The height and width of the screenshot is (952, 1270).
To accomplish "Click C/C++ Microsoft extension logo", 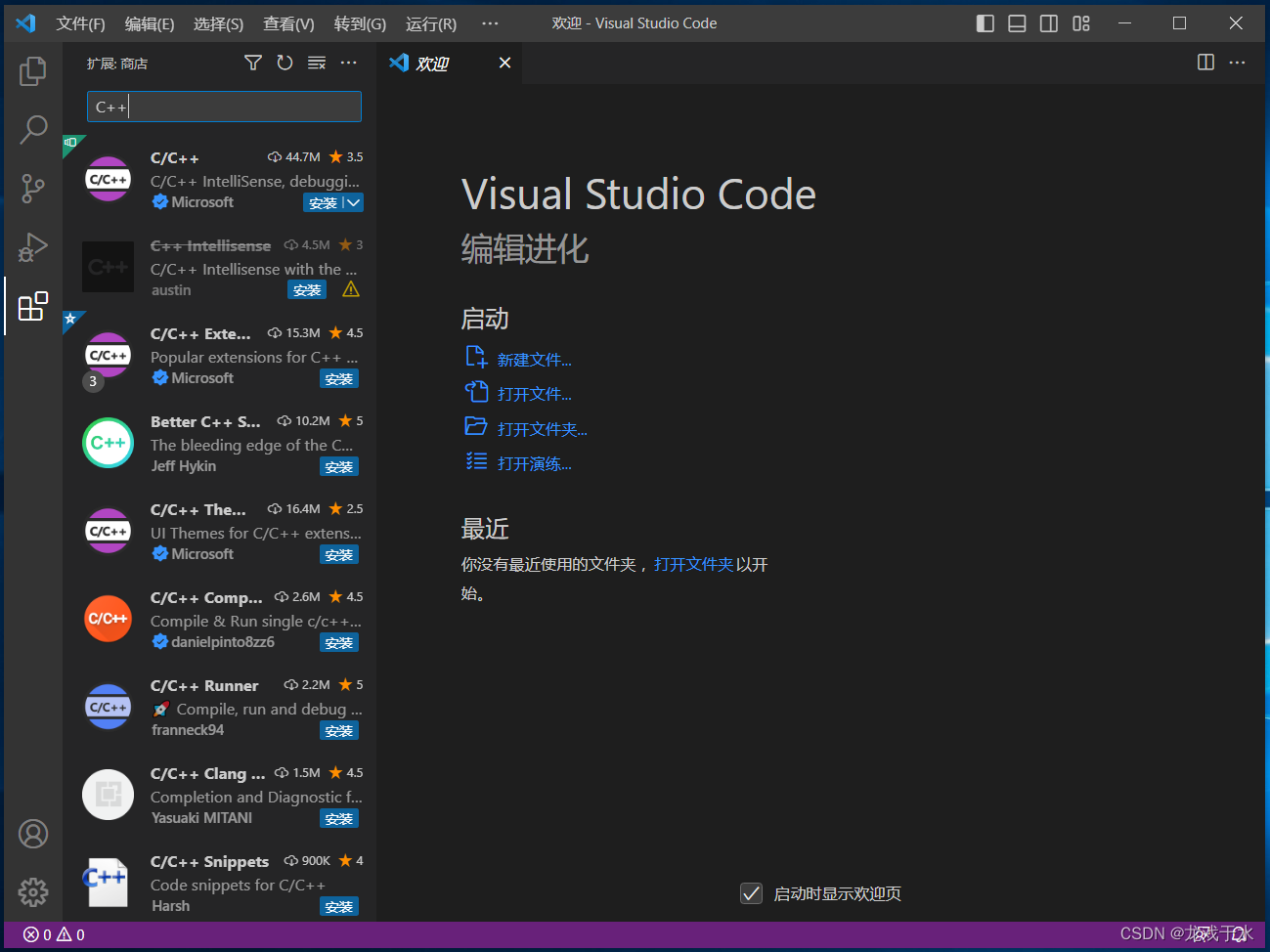I will tap(109, 179).
